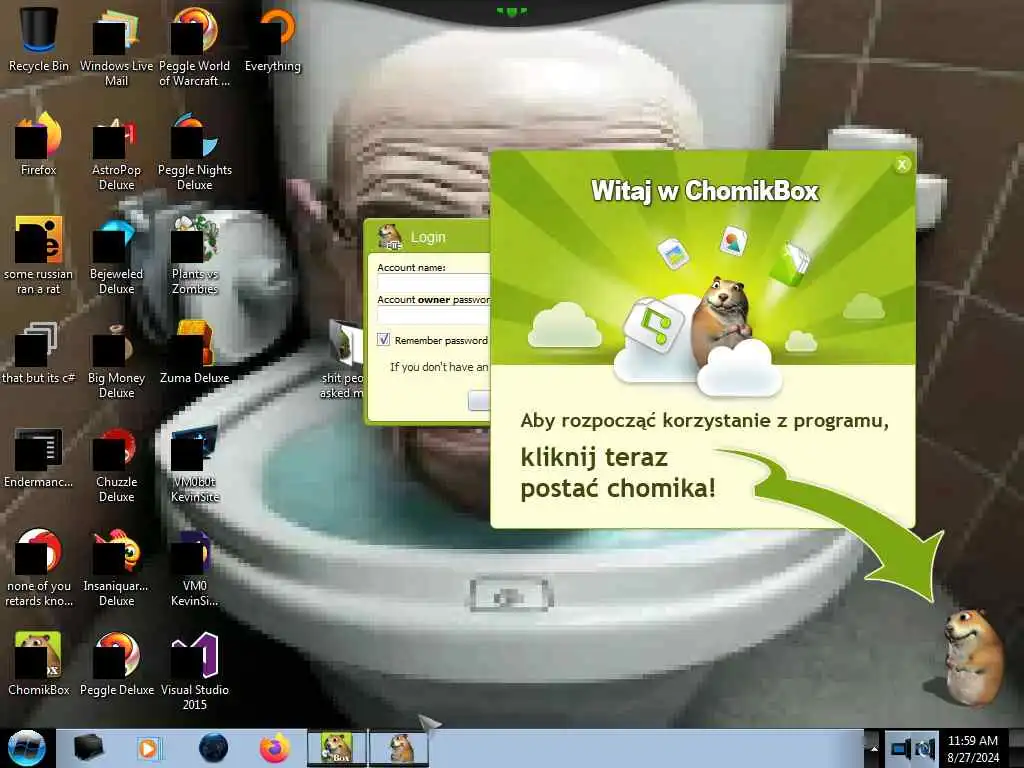The width and height of the screenshot is (1024, 768).
Task: Close the Witaj w ChomikBox popup
Action: (x=902, y=165)
